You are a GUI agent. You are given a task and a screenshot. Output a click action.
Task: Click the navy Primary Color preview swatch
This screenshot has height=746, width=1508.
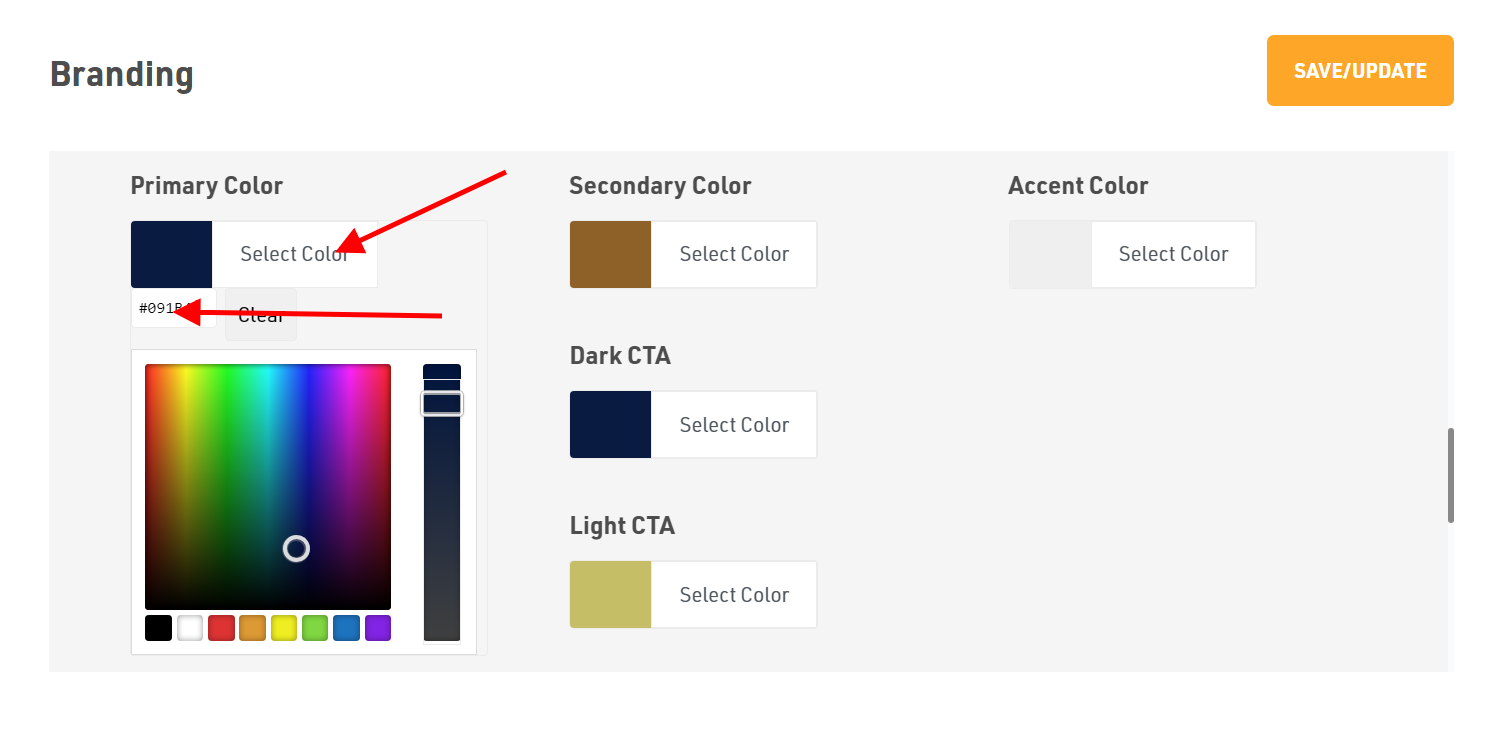172,254
